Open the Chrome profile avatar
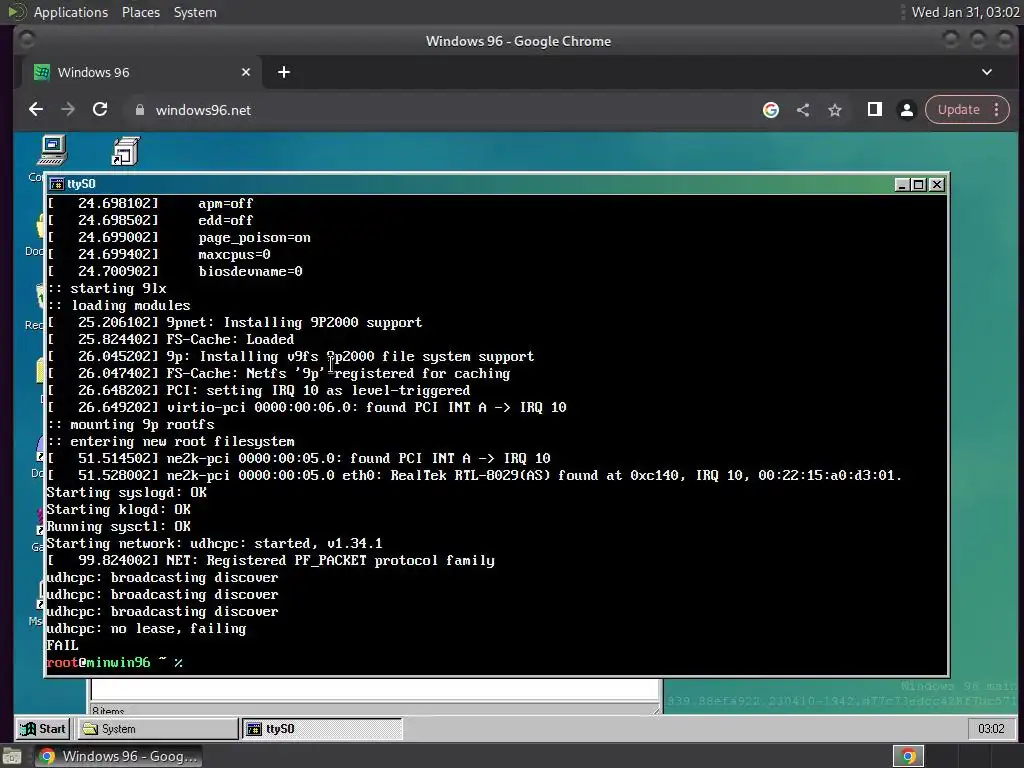Image resolution: width=1024 pixels, height=768 pixels. [906, 110]
